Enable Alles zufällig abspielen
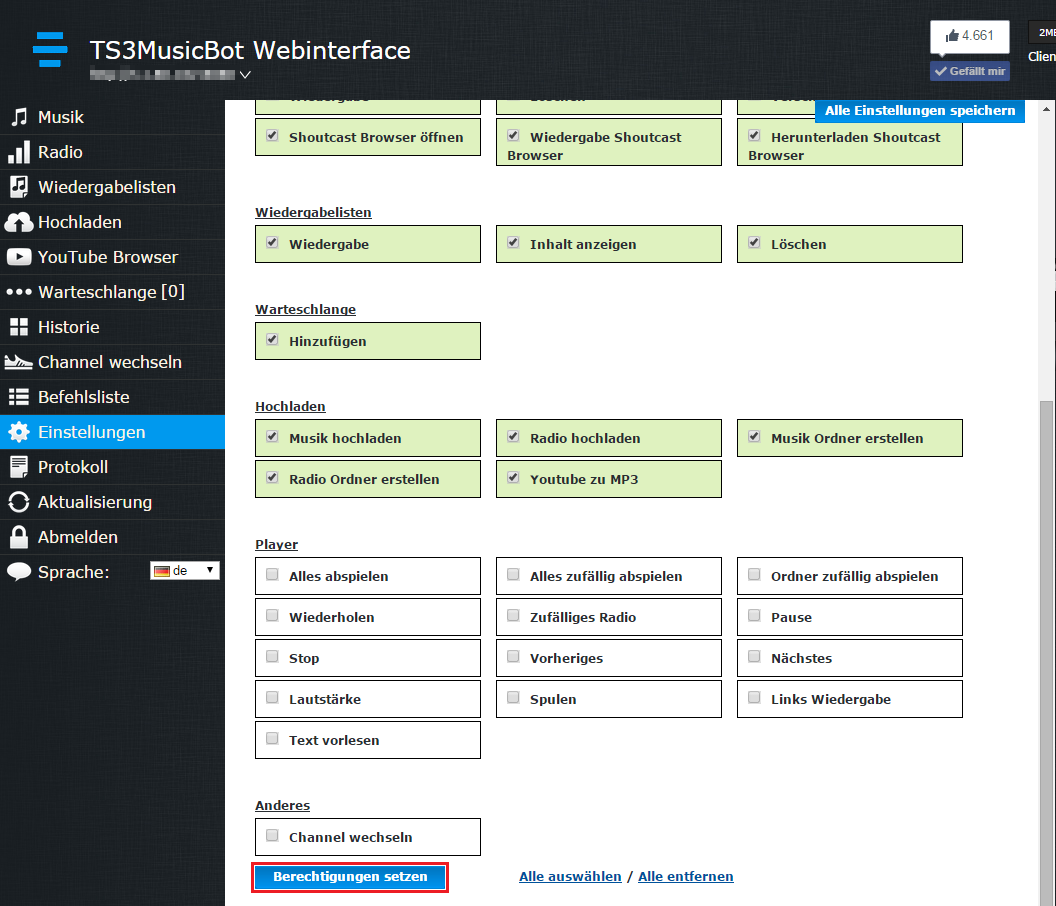 pos(513,575)
